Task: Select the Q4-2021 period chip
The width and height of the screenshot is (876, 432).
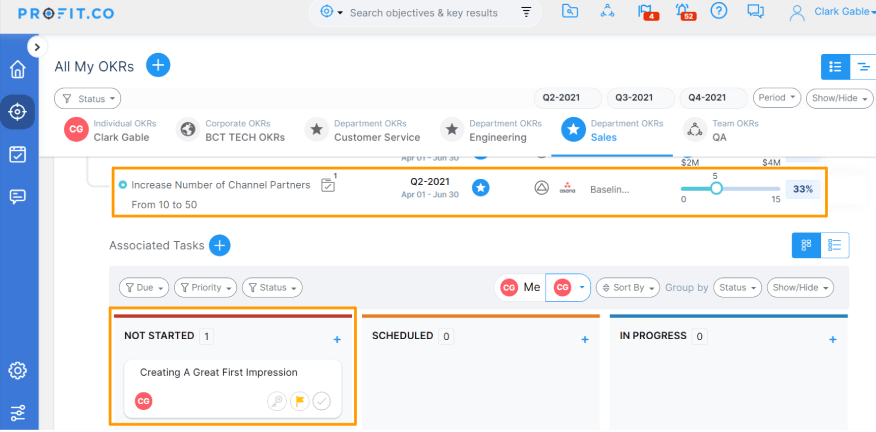Action: click(713, 98)
